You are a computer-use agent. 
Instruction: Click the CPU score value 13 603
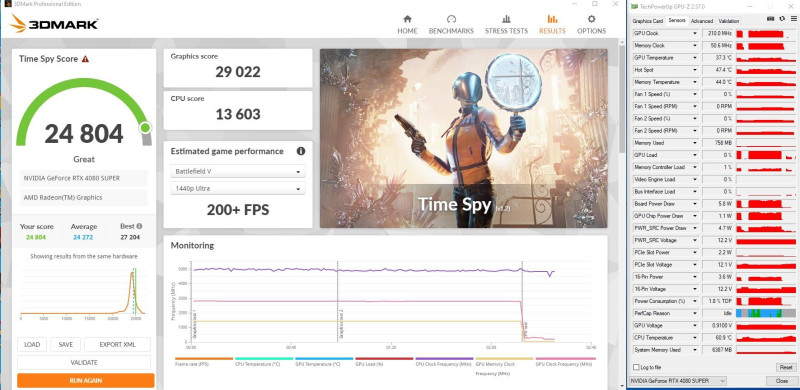238,114
